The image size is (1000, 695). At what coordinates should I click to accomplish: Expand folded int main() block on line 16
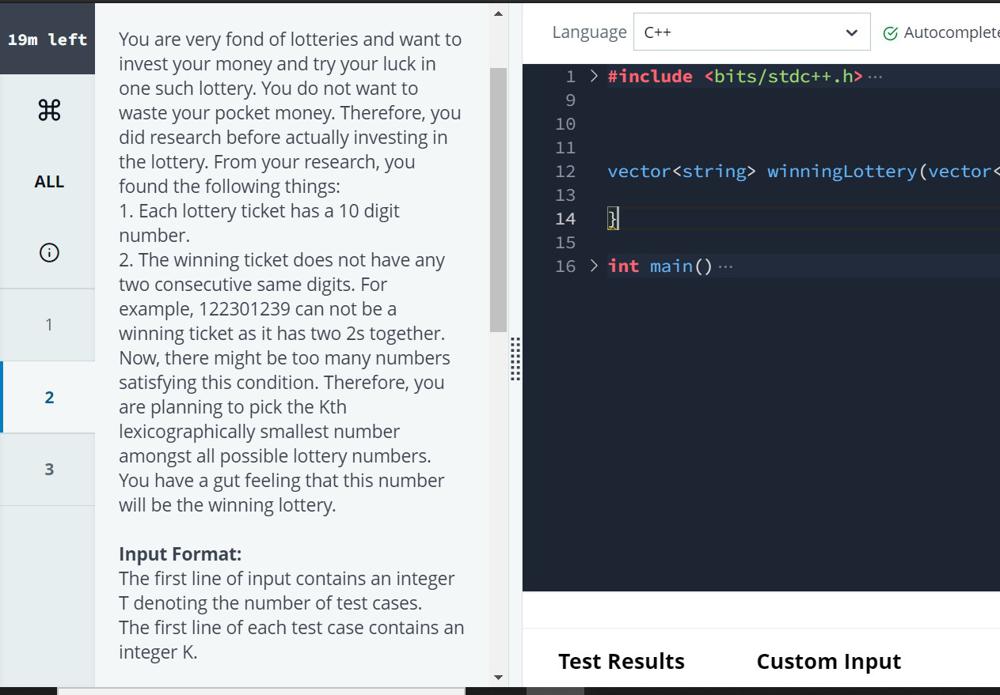click(x=594, y=265)
